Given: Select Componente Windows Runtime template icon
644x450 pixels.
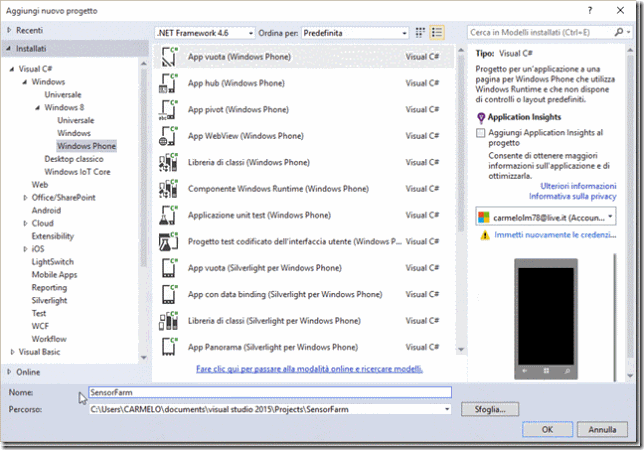Looking at the screenshot, I should tap(168, 189).
